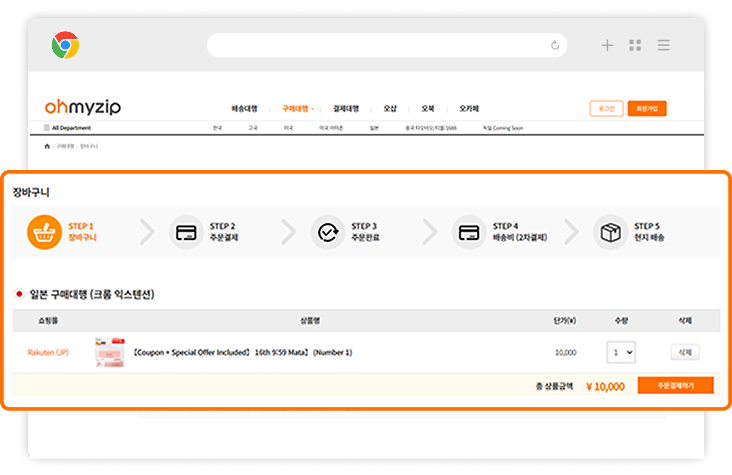Expand the 구매대행 navigation menu
The image size is (732, 475).
297,108
